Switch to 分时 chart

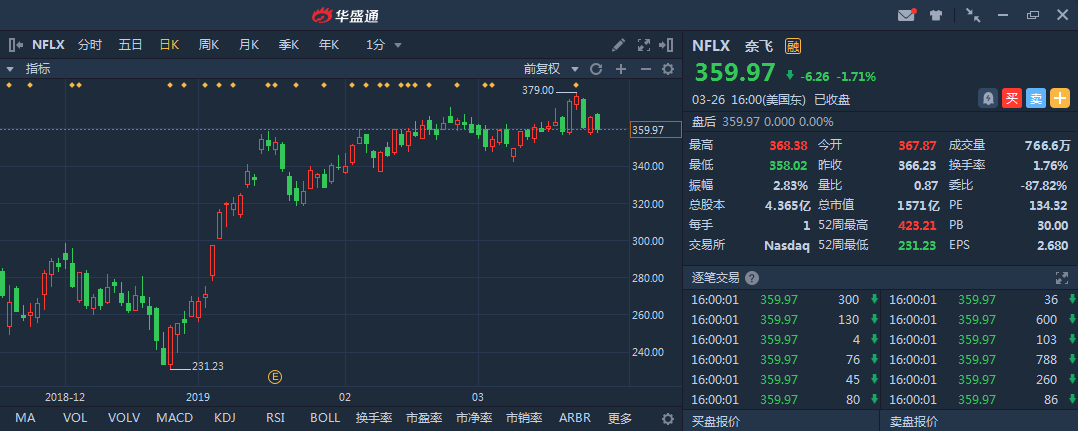pyautogui.click(x=89, y=45)
